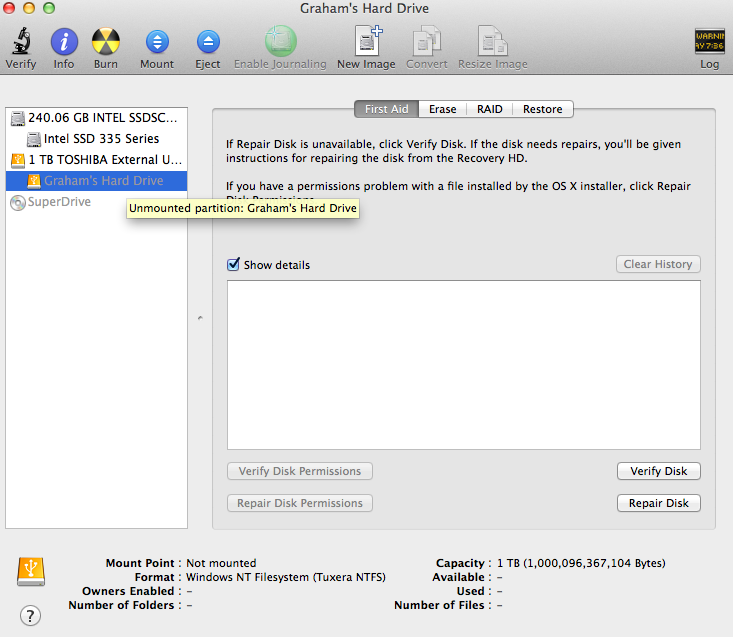The width and height of the screenshot is (733, 637).
Task: Uncheck the Show details checkbox
Action: [x=233, y=265]
